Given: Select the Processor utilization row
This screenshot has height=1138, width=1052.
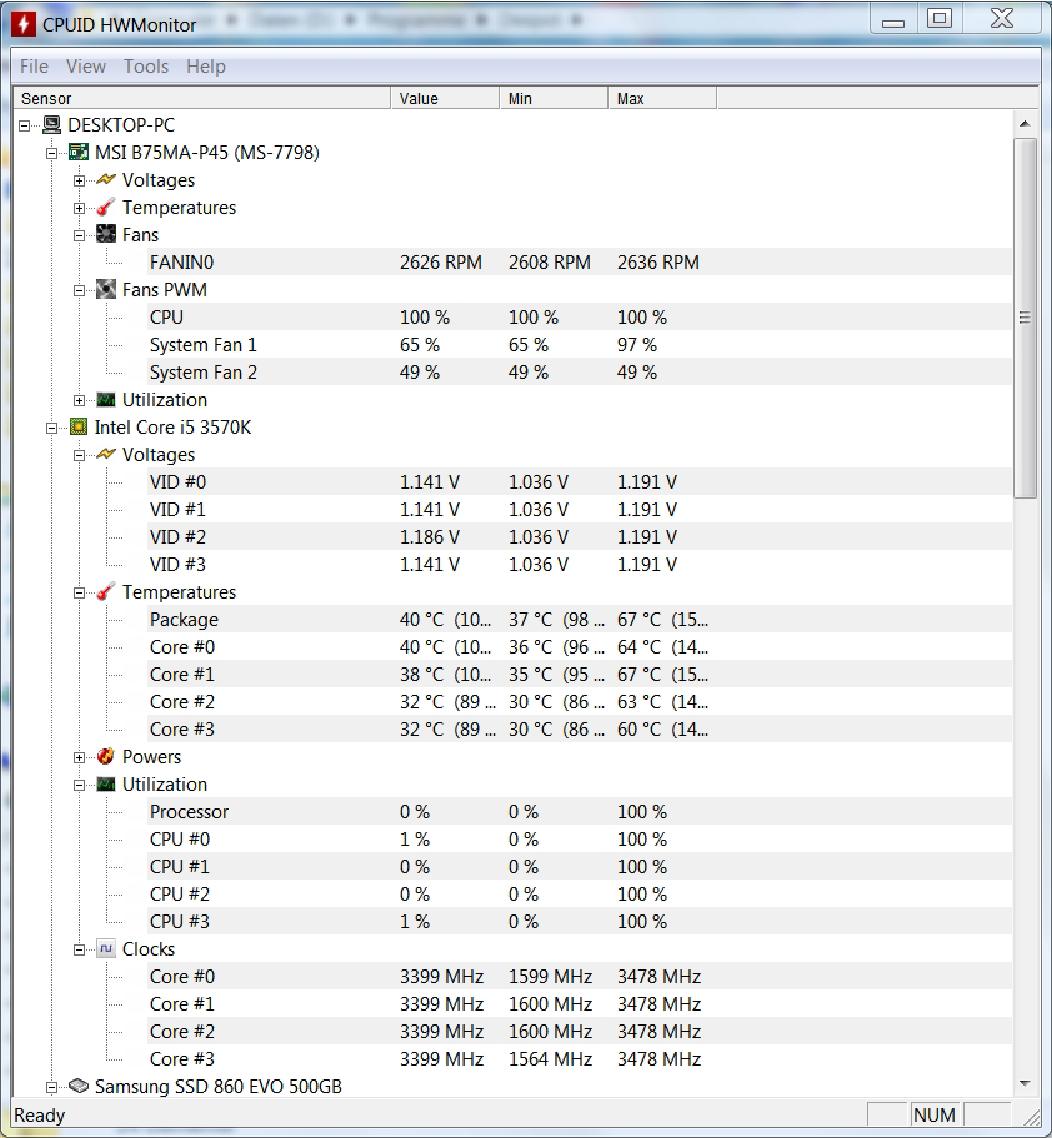Looking at the screenshot, I should (579, 811).
